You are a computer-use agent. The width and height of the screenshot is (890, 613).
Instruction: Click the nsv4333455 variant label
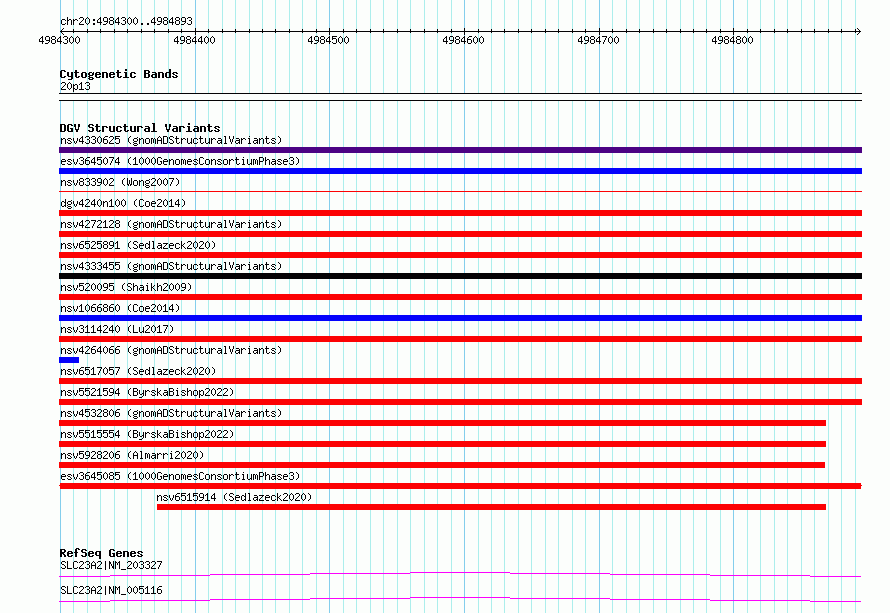[171, 266]
